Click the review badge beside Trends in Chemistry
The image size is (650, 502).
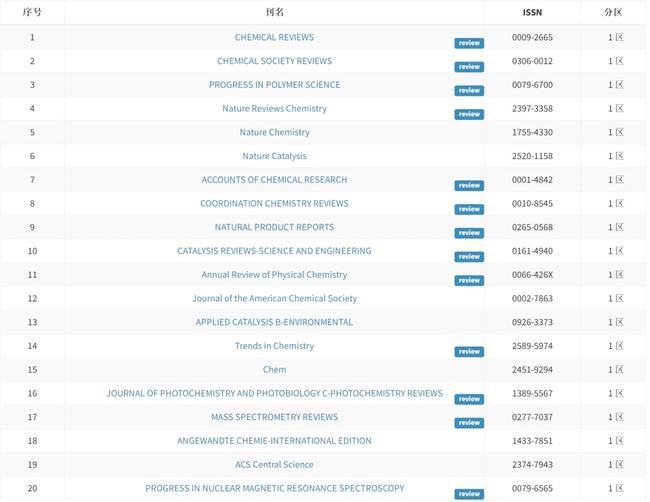click(469, 352)
